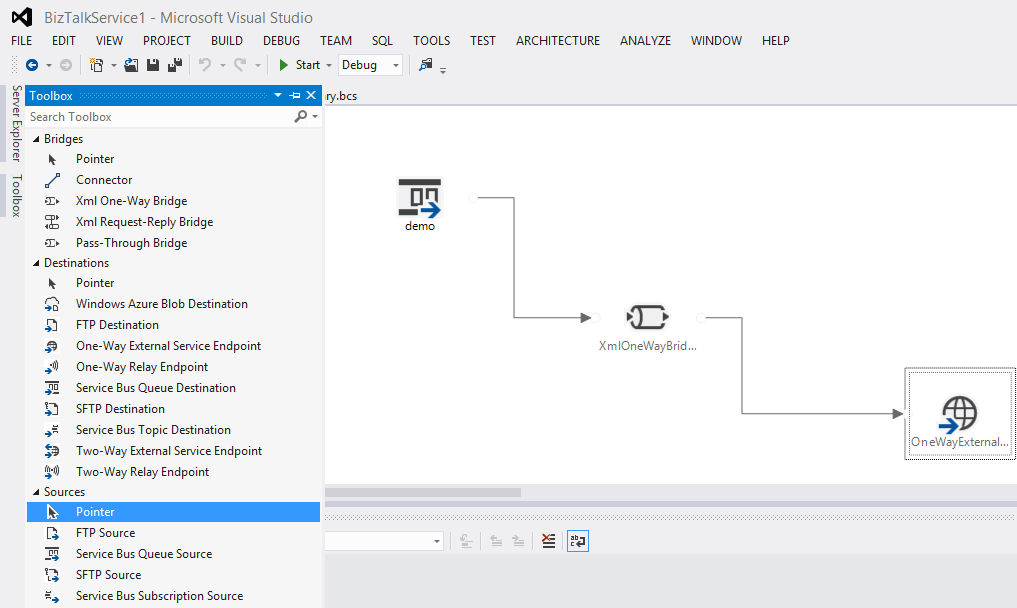Click the Start debugging button
The width and height of the screenshot is (1017, 608).
[300, 65]
